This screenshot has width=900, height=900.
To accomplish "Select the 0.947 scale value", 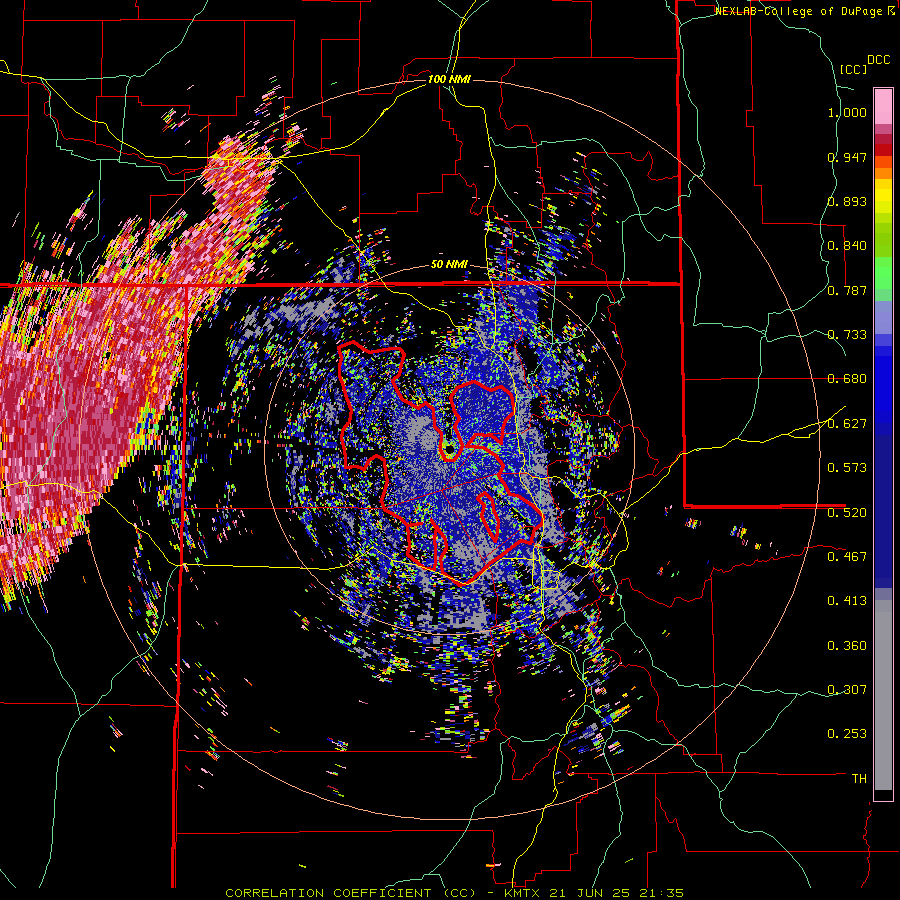I will click(x=847, y=157).
